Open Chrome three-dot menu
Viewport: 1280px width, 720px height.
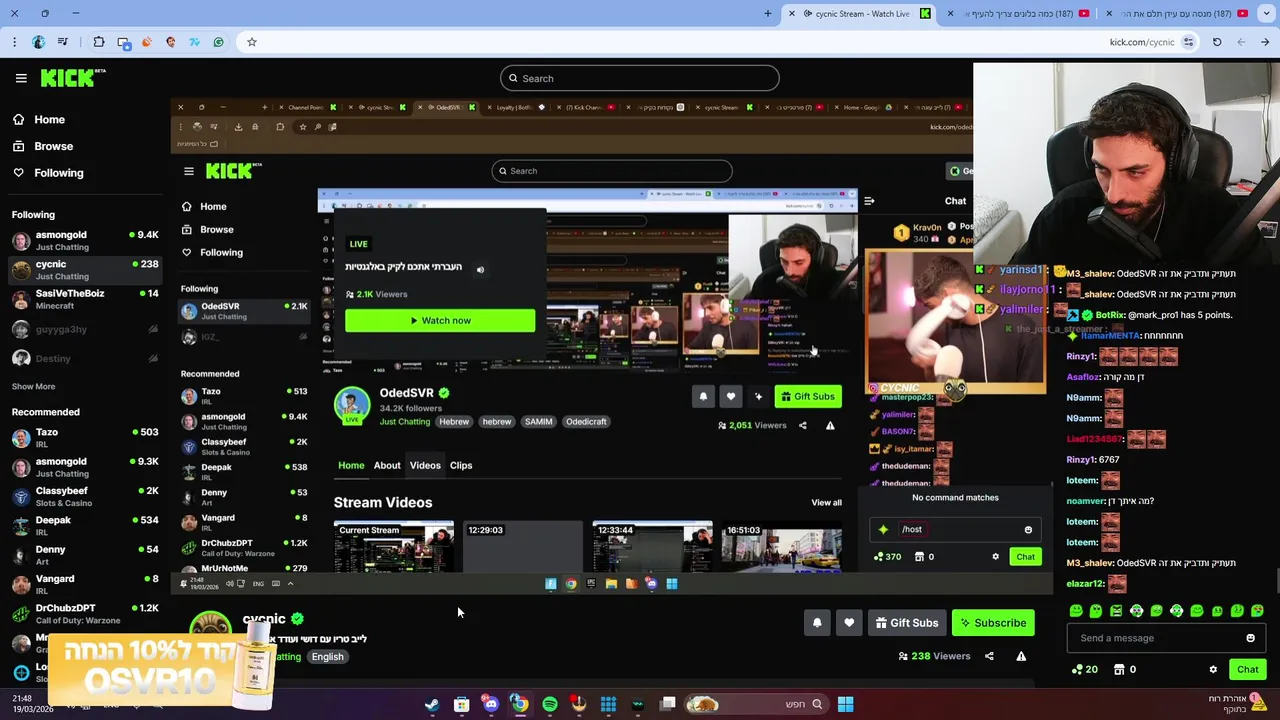coord(14,42)
